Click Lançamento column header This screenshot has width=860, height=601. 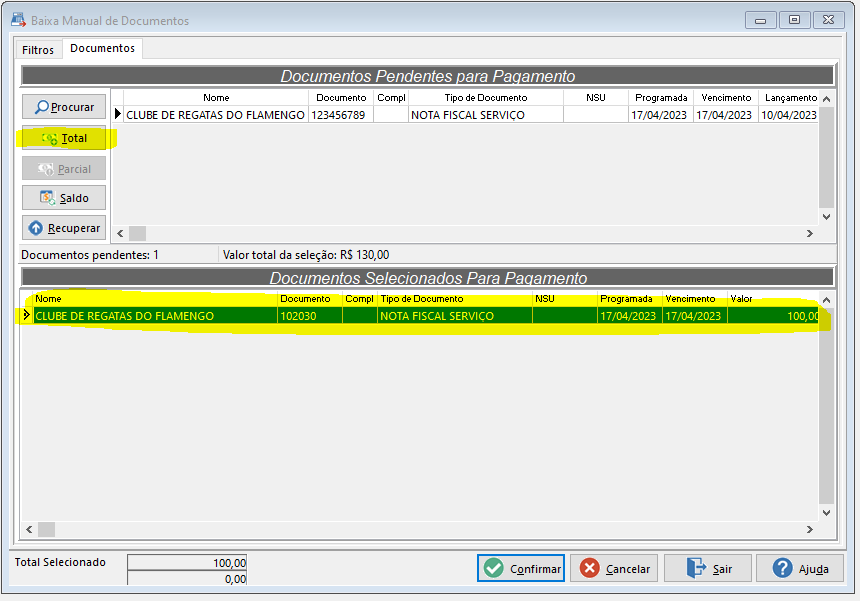789,98
